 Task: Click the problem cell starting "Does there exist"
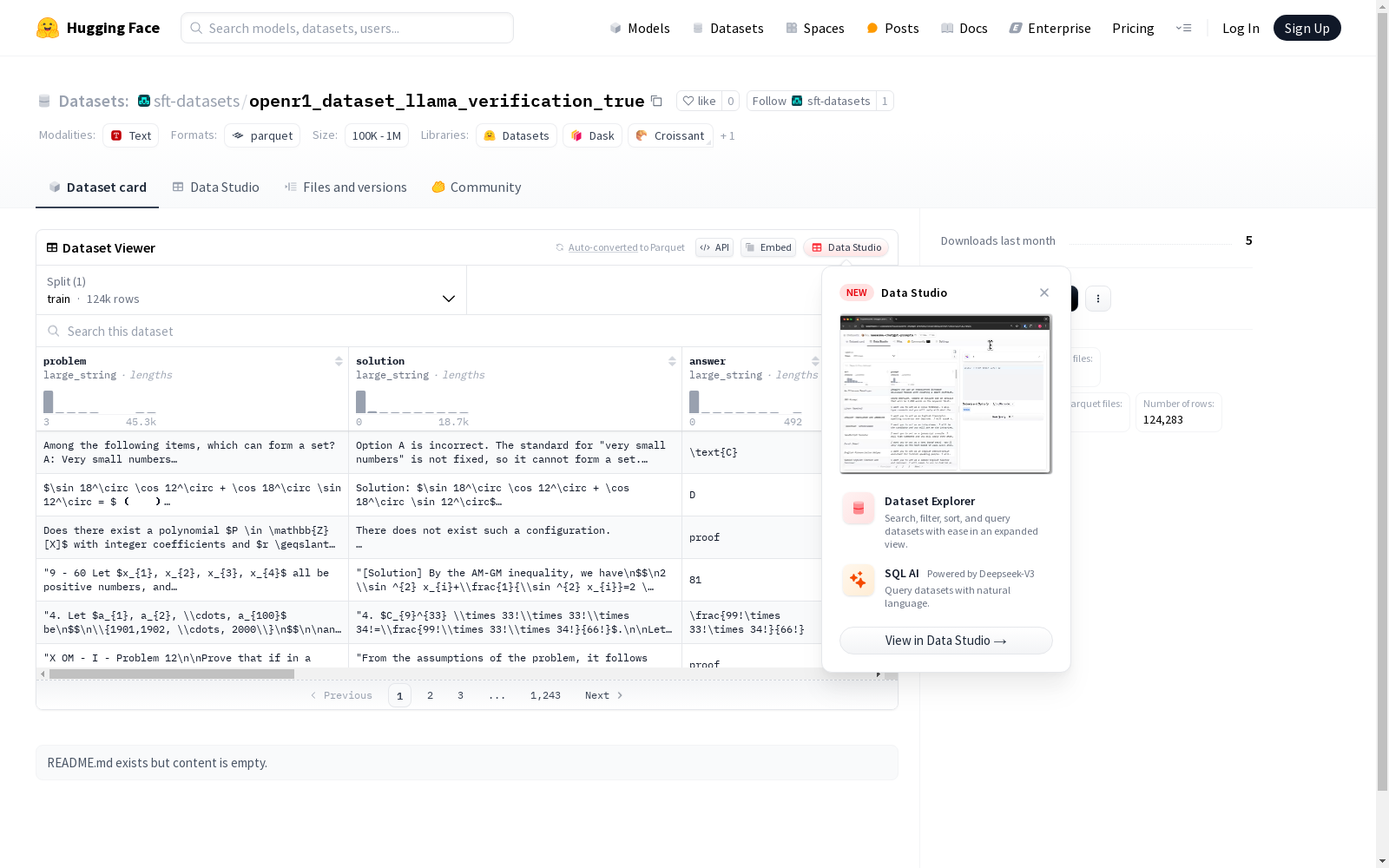pos(192,537)
